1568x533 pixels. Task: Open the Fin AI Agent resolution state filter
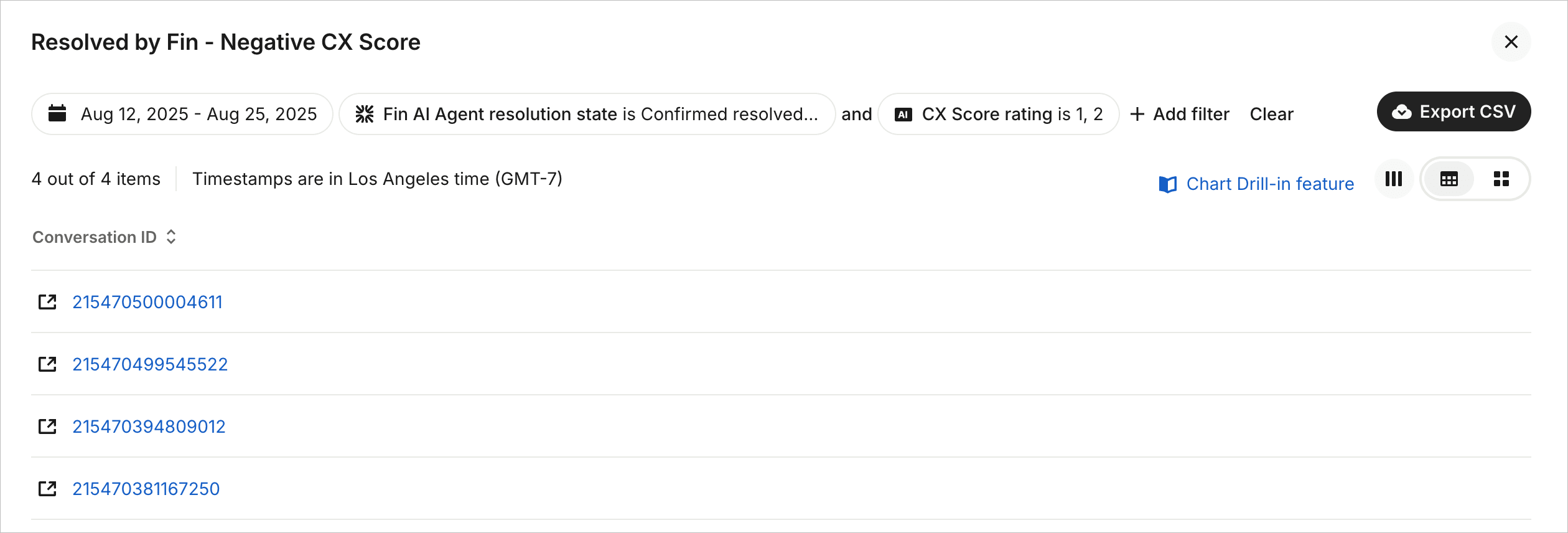click(x=587, y=114)
